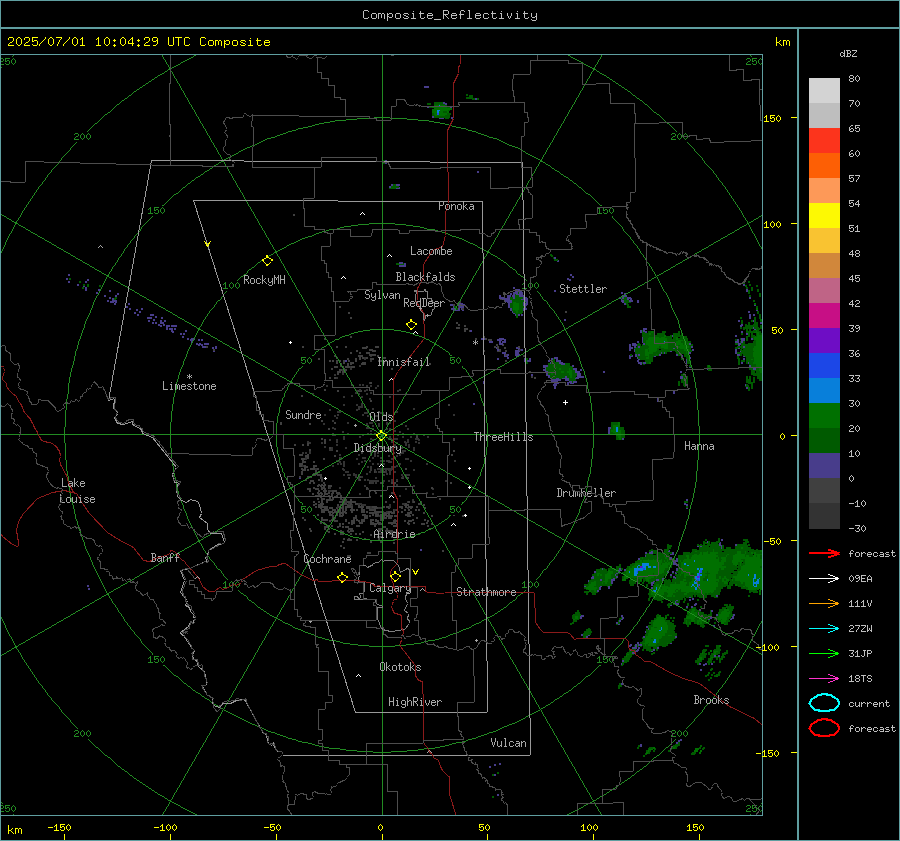The width and height of the screenshot is (900, 841).
Task: Click the Airdrie label
Action: tap(394, 534)
